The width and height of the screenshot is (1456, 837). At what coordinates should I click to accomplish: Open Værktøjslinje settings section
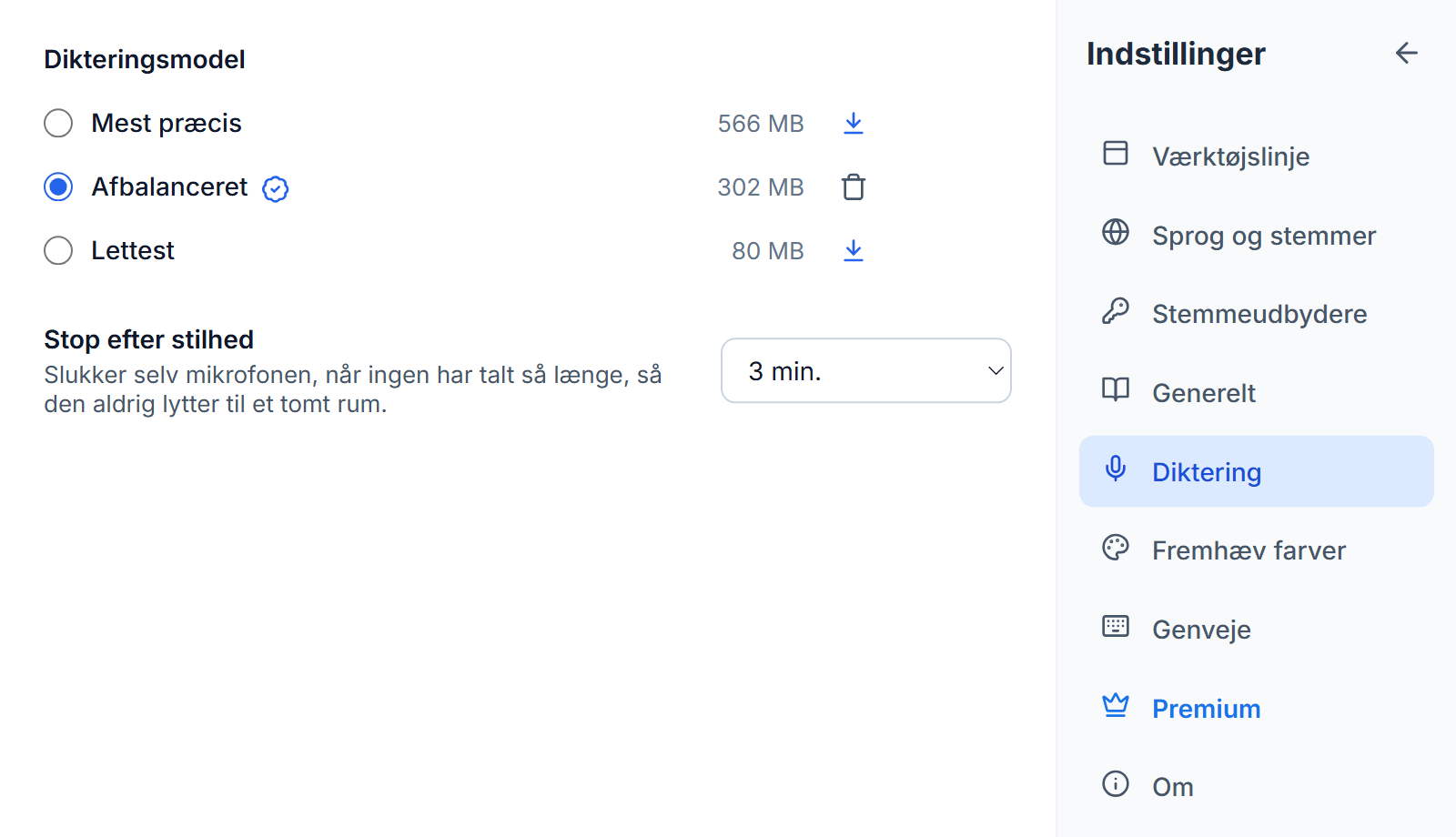tap(1256, 156)
